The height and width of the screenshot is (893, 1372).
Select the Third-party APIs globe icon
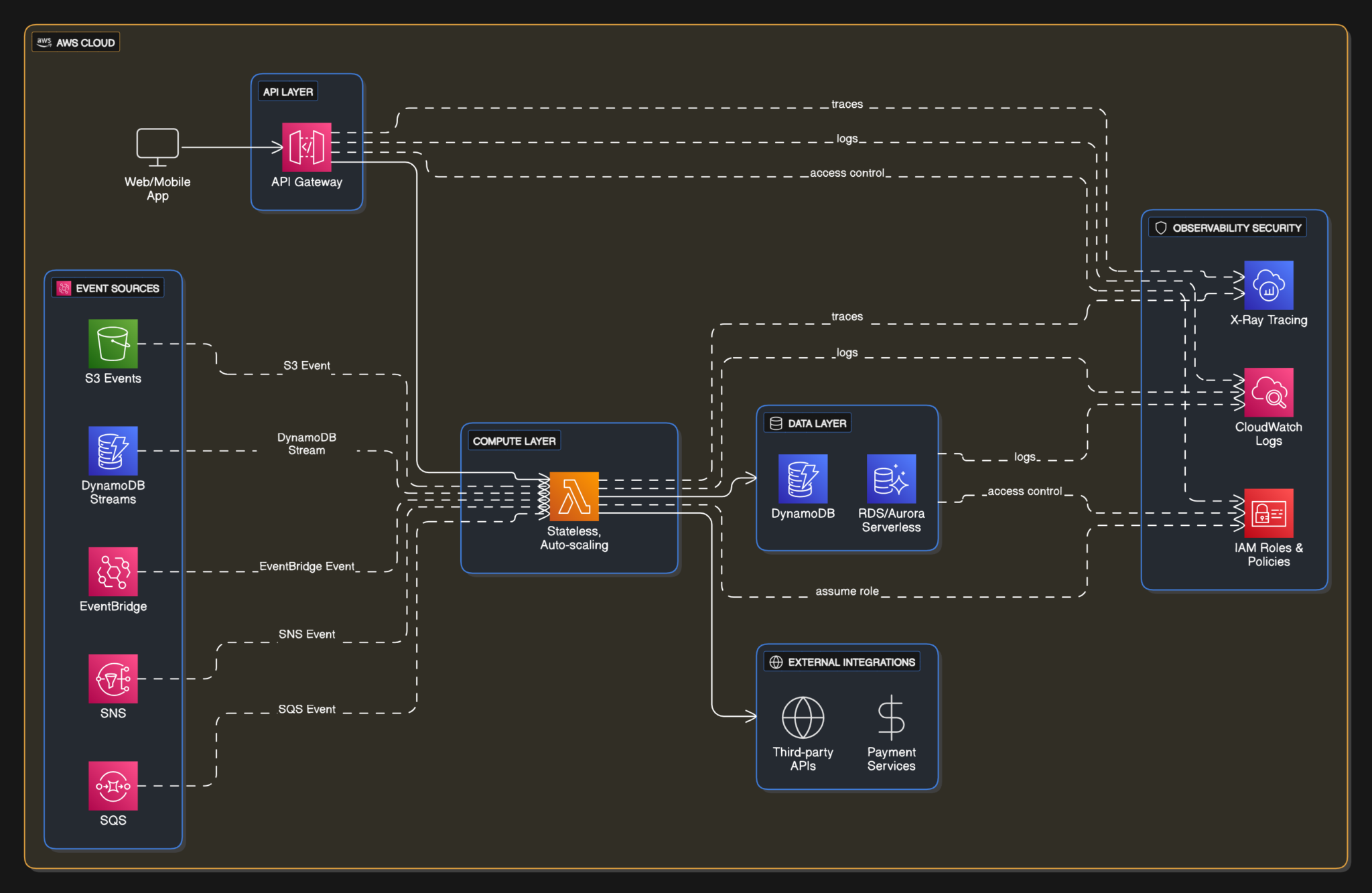802,717
